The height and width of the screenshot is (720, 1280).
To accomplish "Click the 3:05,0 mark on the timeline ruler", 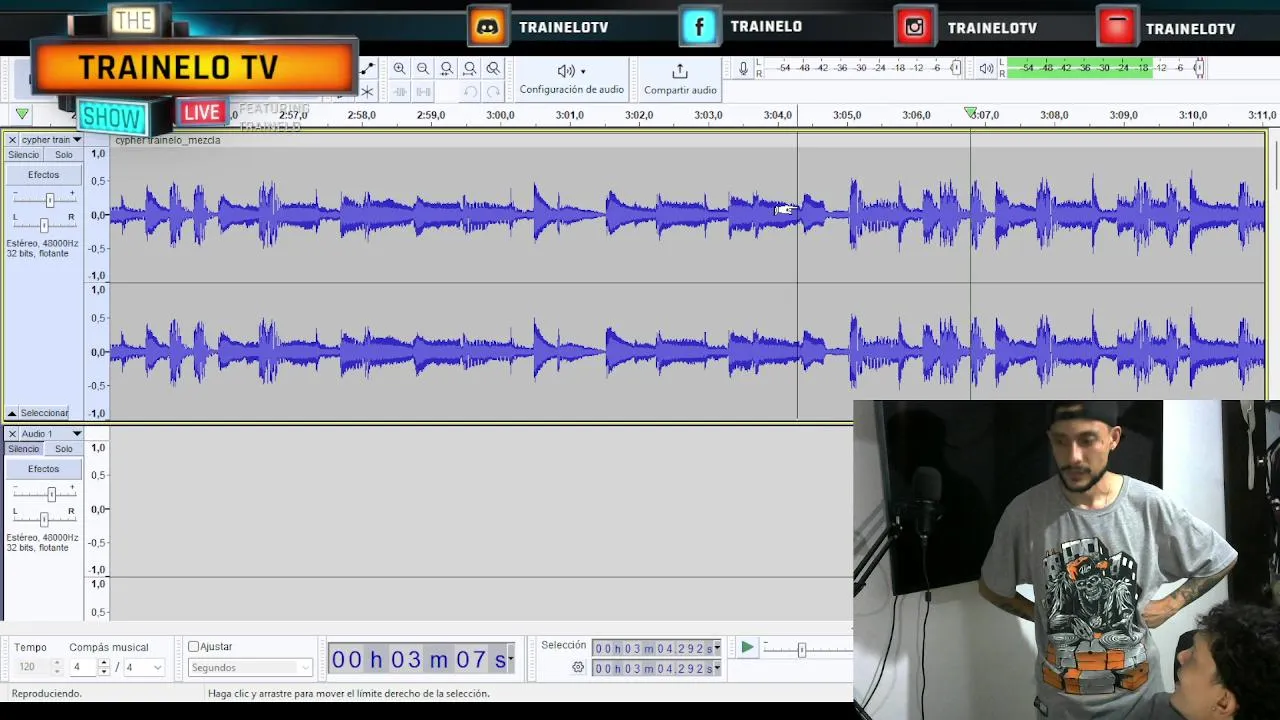I will pos(846,115).
